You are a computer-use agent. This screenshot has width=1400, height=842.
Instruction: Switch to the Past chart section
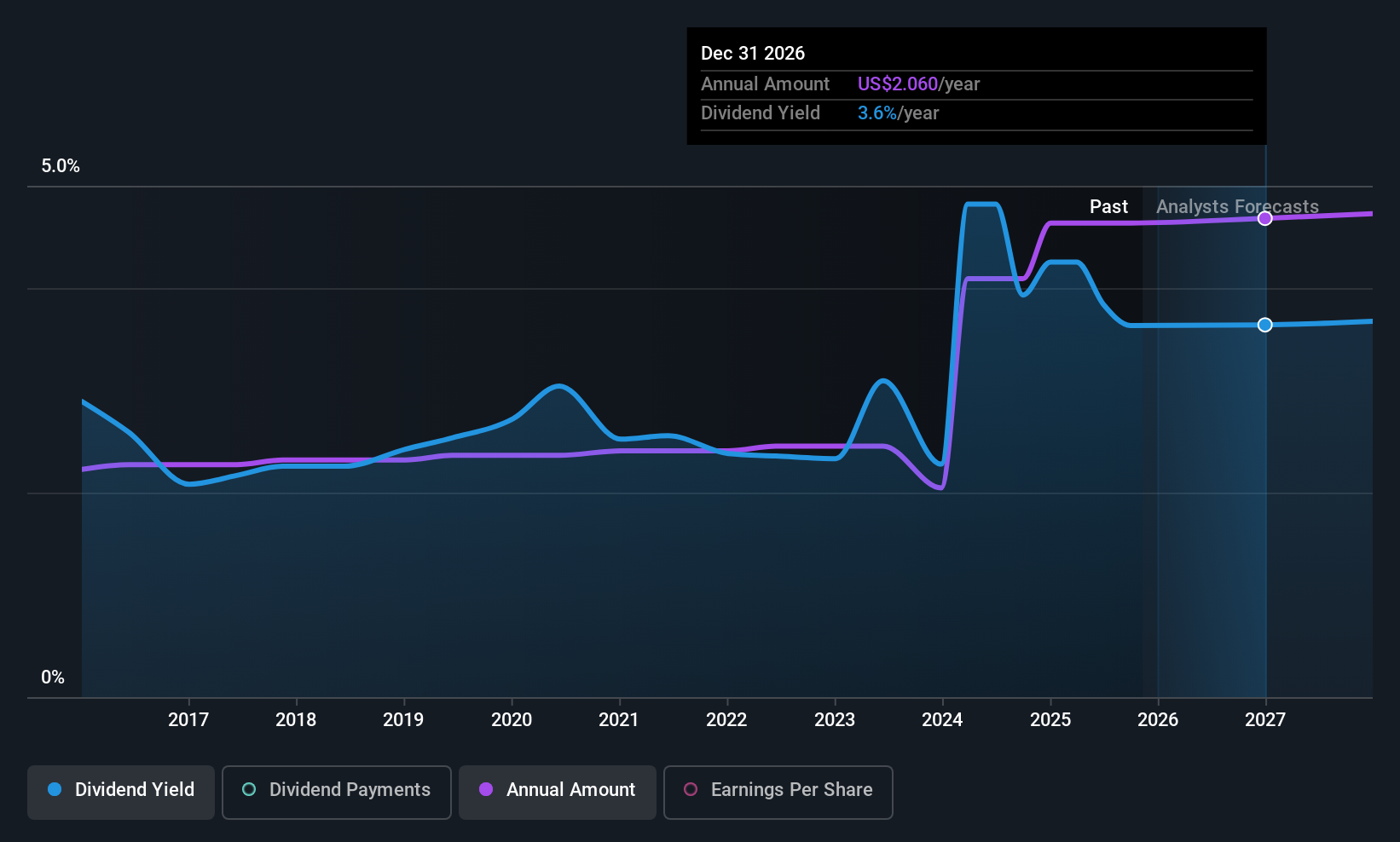point(1108,206)
